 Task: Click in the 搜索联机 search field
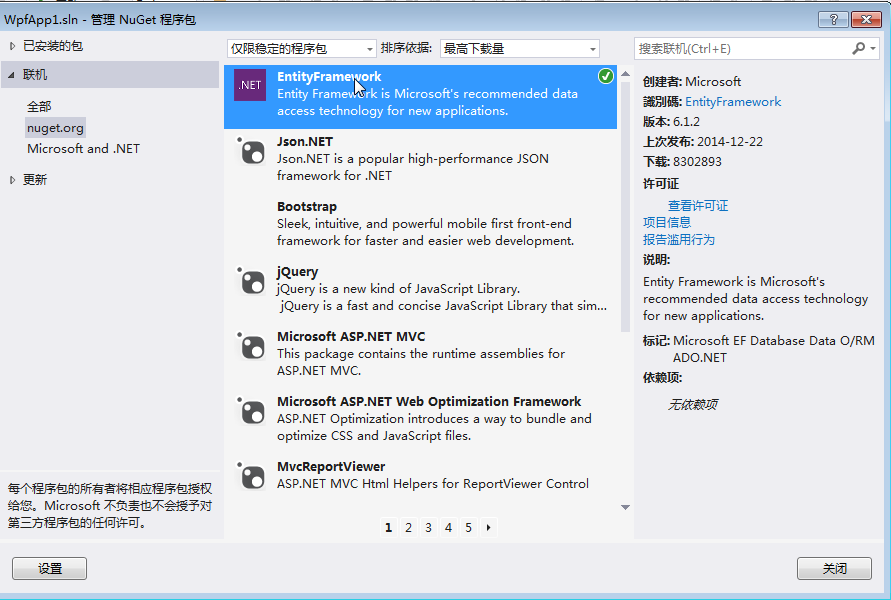pos(742,48)
